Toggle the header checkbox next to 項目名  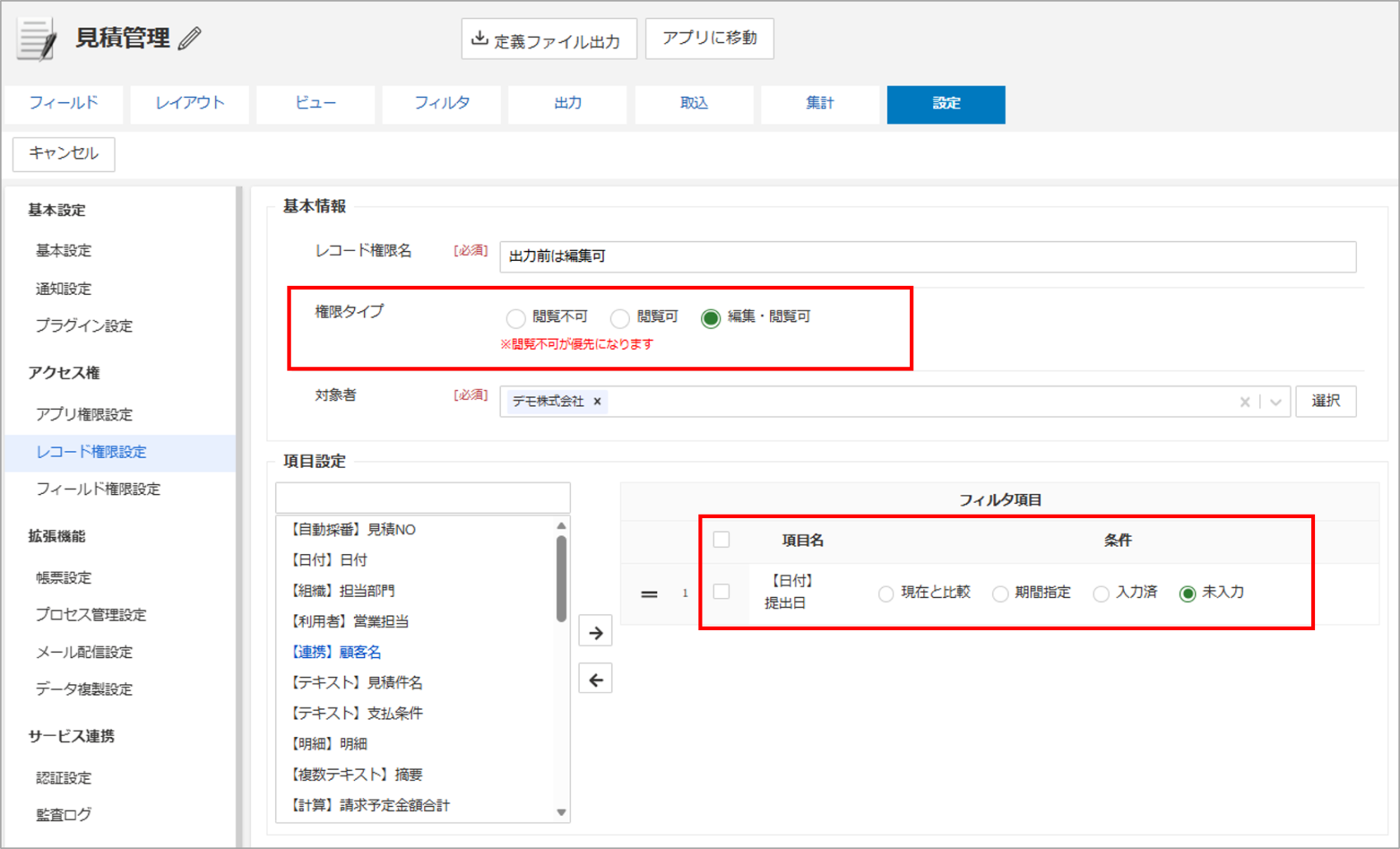coord(721,539)
